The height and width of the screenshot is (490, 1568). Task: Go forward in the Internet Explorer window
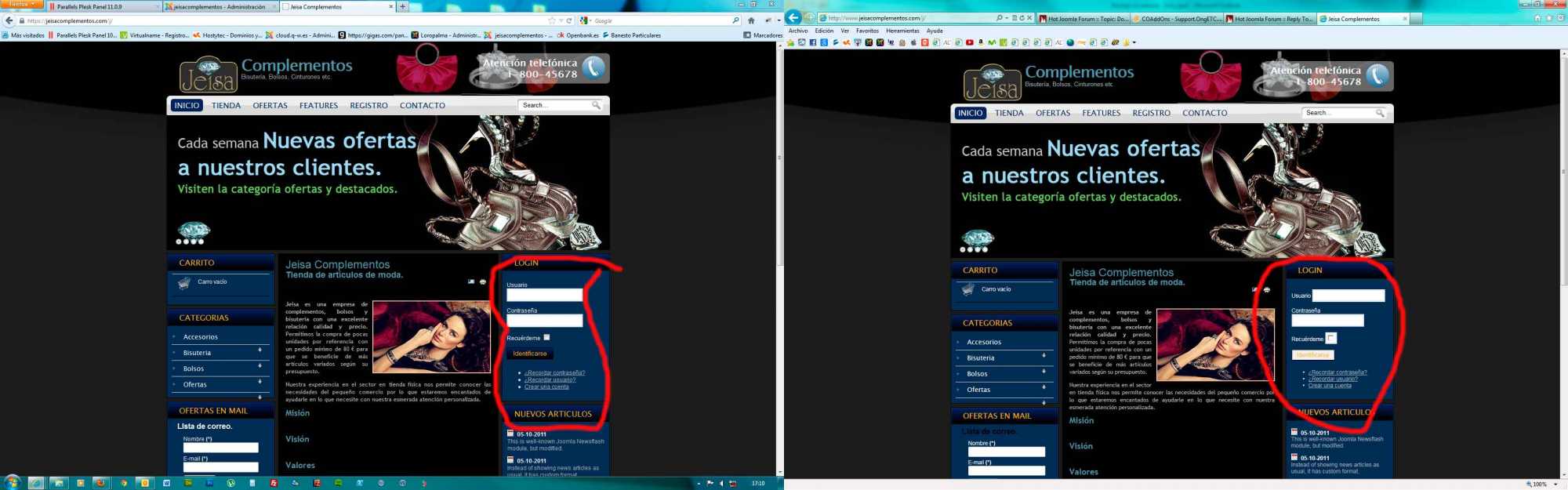tap(810, 17)
